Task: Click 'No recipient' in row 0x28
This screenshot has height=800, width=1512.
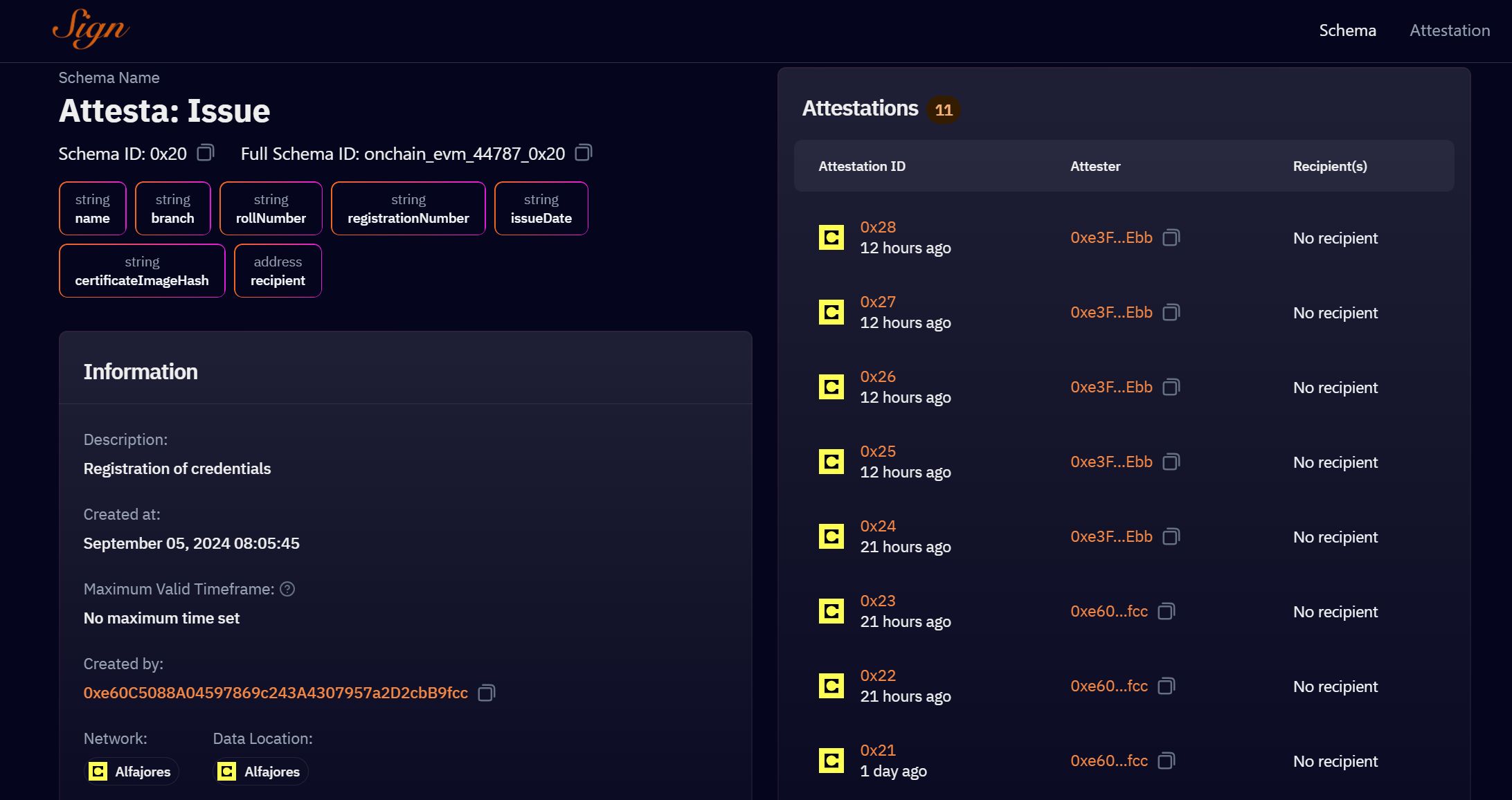Action: (x=1335, y=238)
